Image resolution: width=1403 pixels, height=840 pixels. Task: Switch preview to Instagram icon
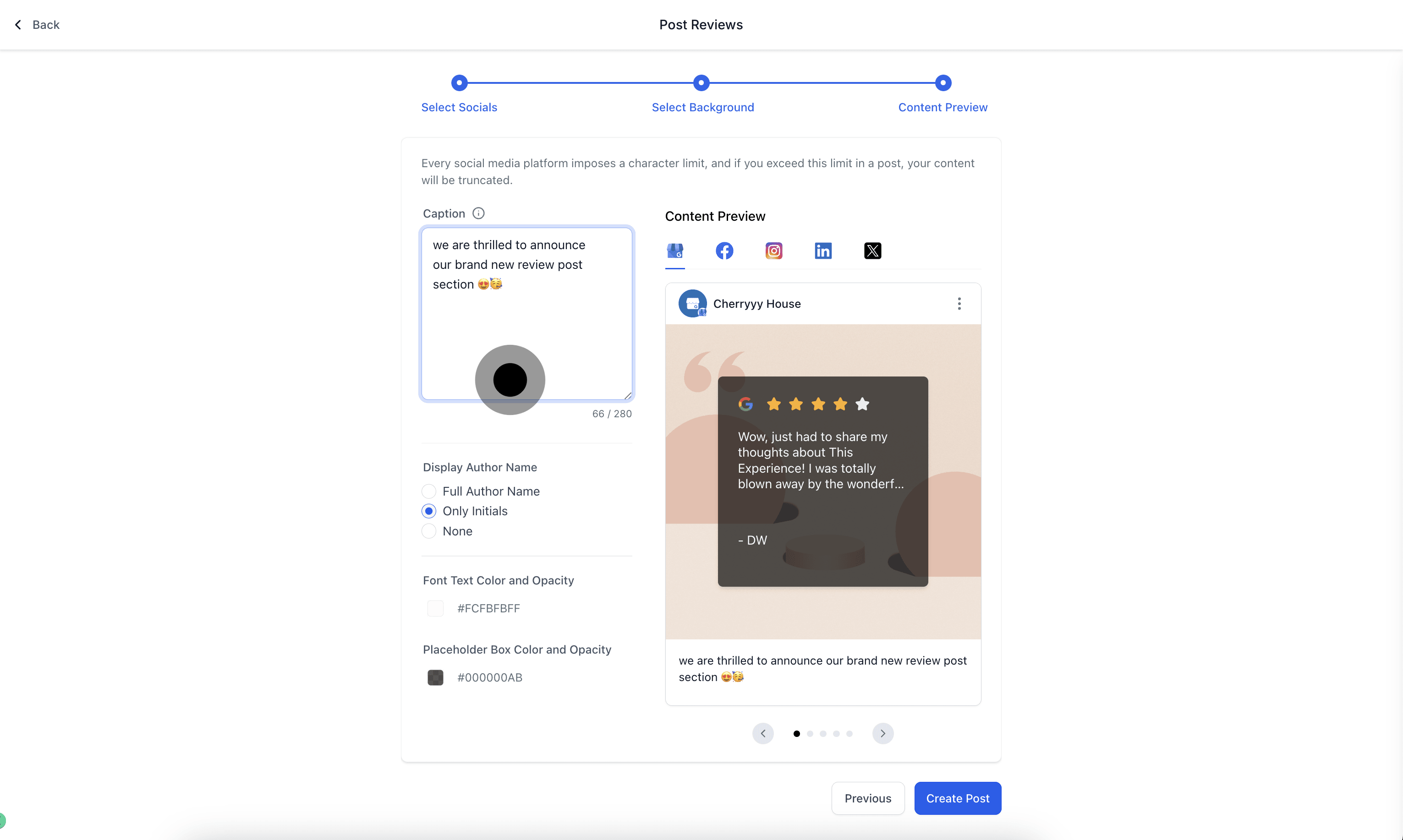point(773,251)
